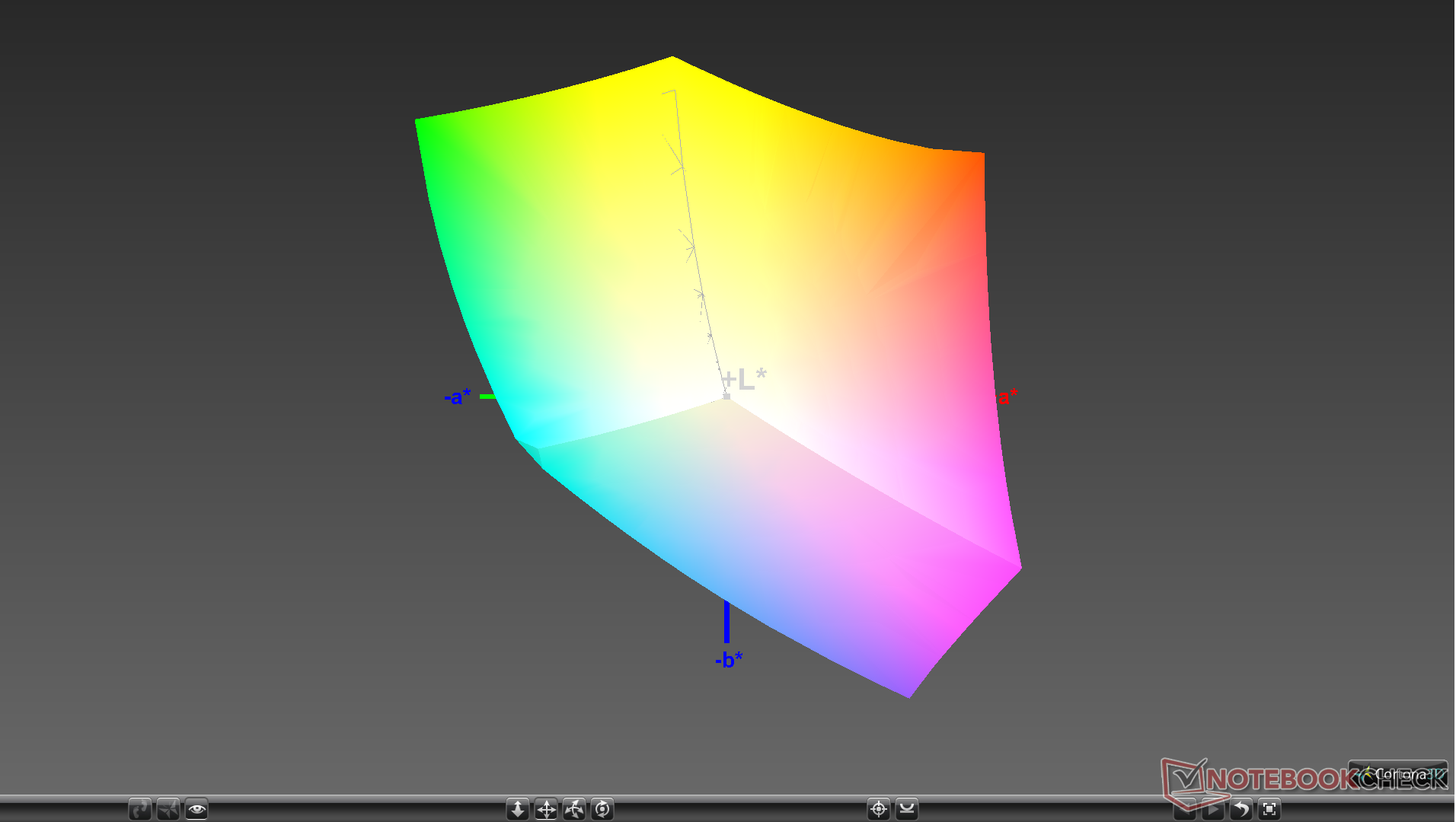Click the Goto crosshair target icon
This screenshot has width=1456, height=822.
pyautogui.click(x=879, y=809)
